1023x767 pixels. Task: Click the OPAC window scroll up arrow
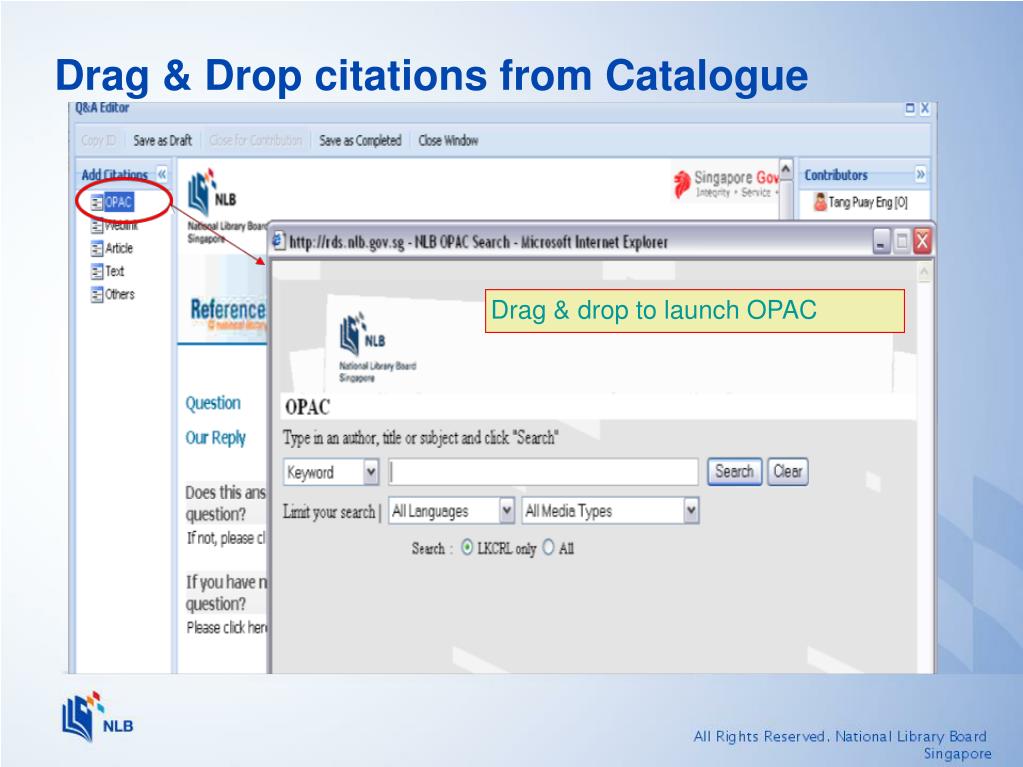(924, 272)
